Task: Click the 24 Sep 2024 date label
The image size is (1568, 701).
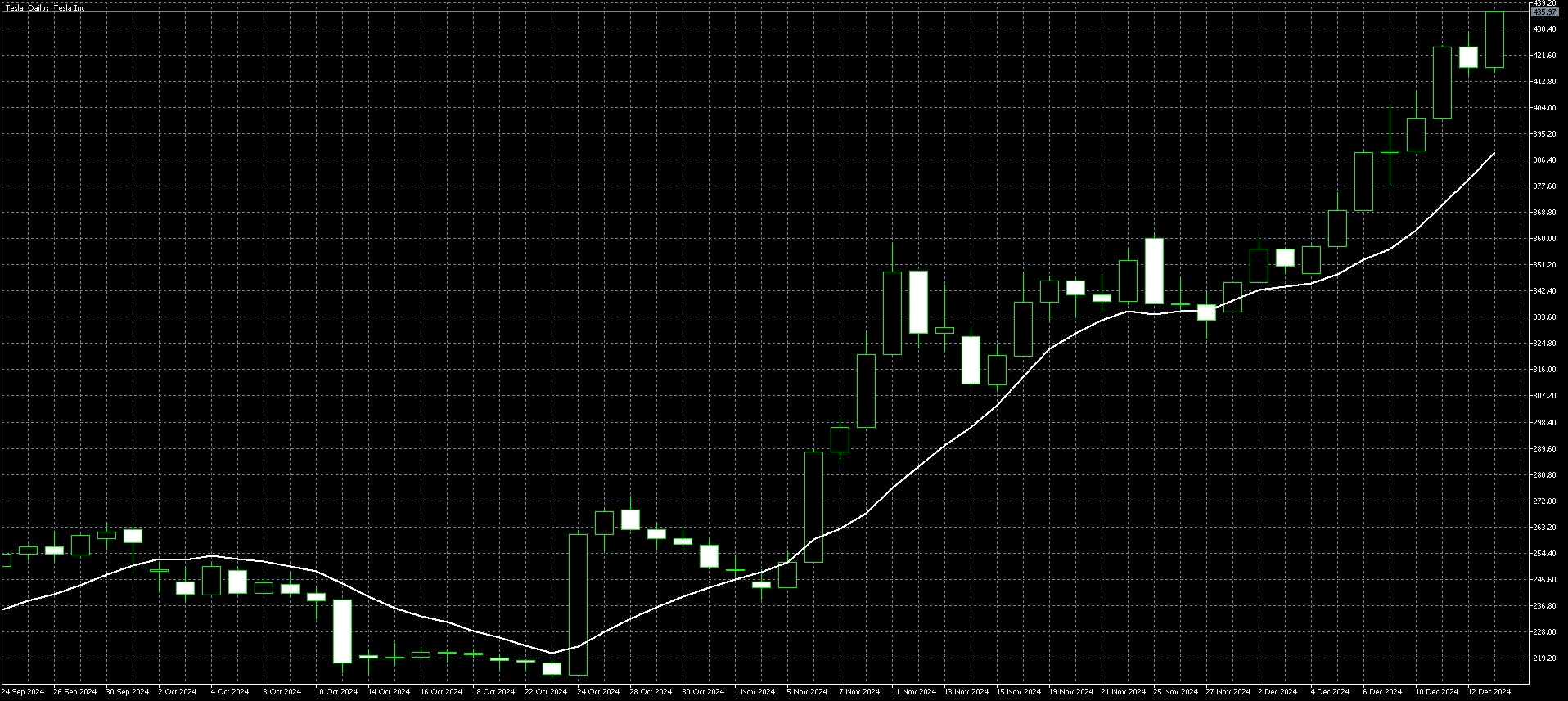Action: pos(23,692)
